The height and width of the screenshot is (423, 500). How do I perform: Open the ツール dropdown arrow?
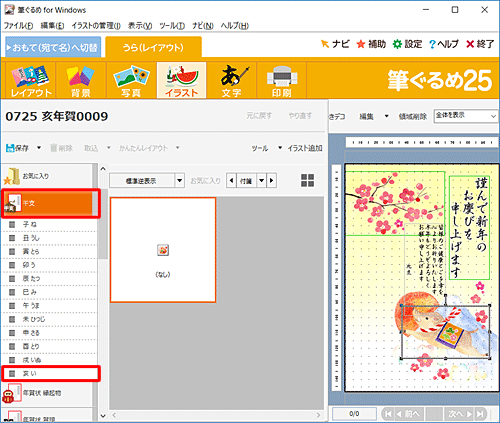280,148
